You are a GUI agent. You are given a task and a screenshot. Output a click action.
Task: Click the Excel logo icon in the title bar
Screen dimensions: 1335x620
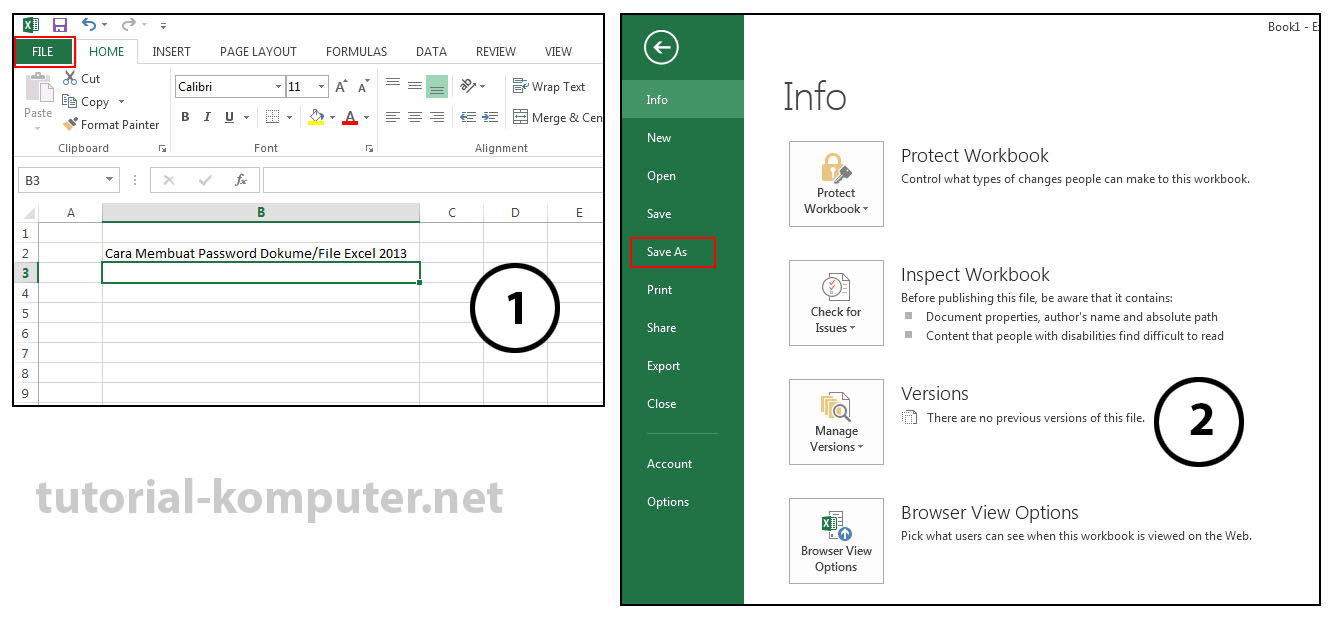coord(31,25)
